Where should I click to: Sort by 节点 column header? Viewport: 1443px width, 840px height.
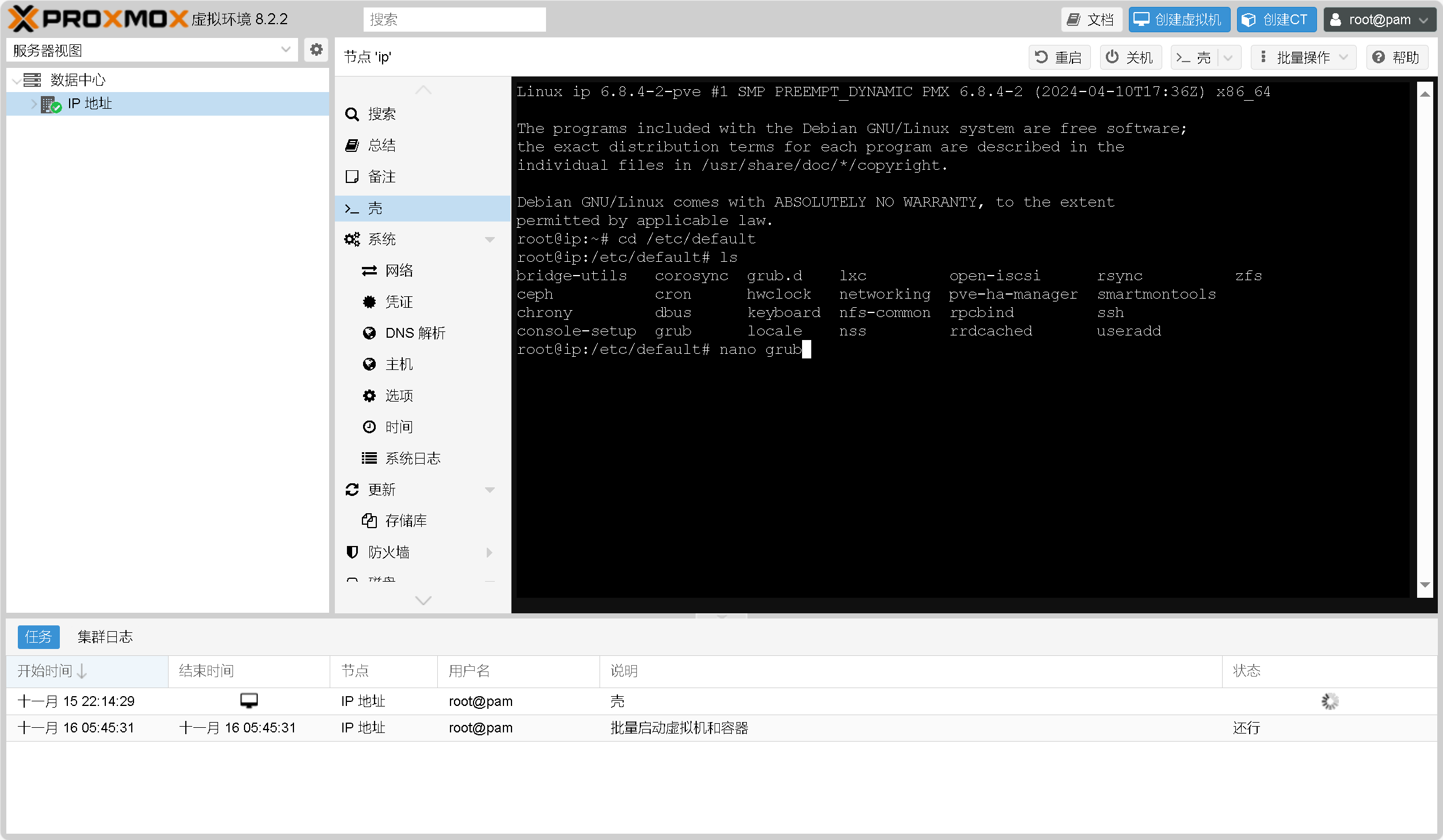383,671
